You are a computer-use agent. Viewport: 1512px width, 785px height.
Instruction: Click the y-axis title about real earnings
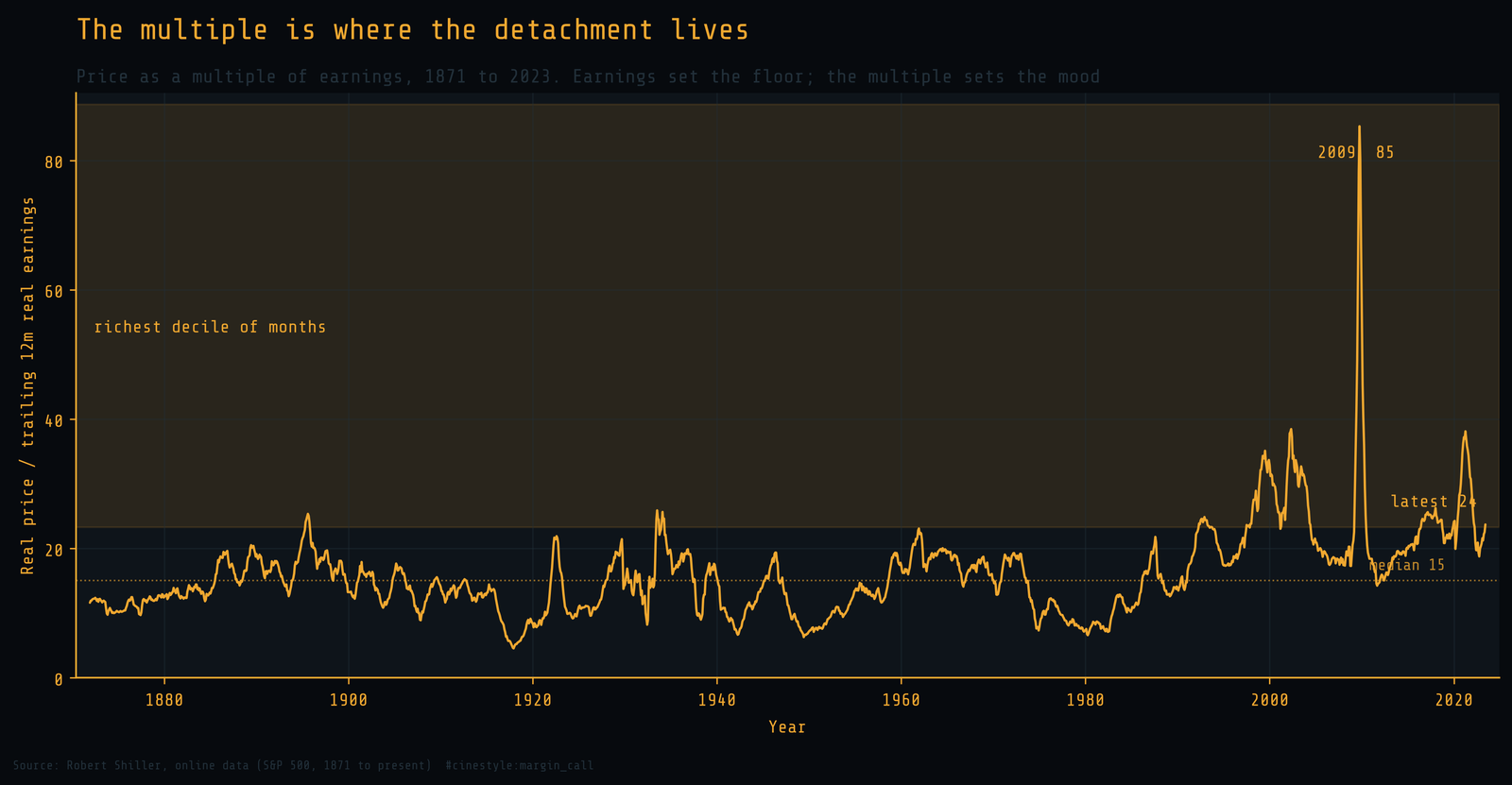27,385
